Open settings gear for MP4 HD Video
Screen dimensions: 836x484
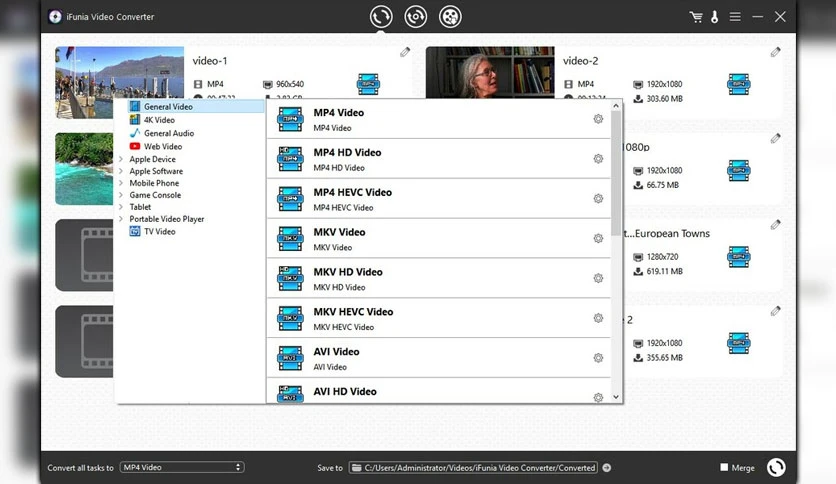(x=598, y=159)
